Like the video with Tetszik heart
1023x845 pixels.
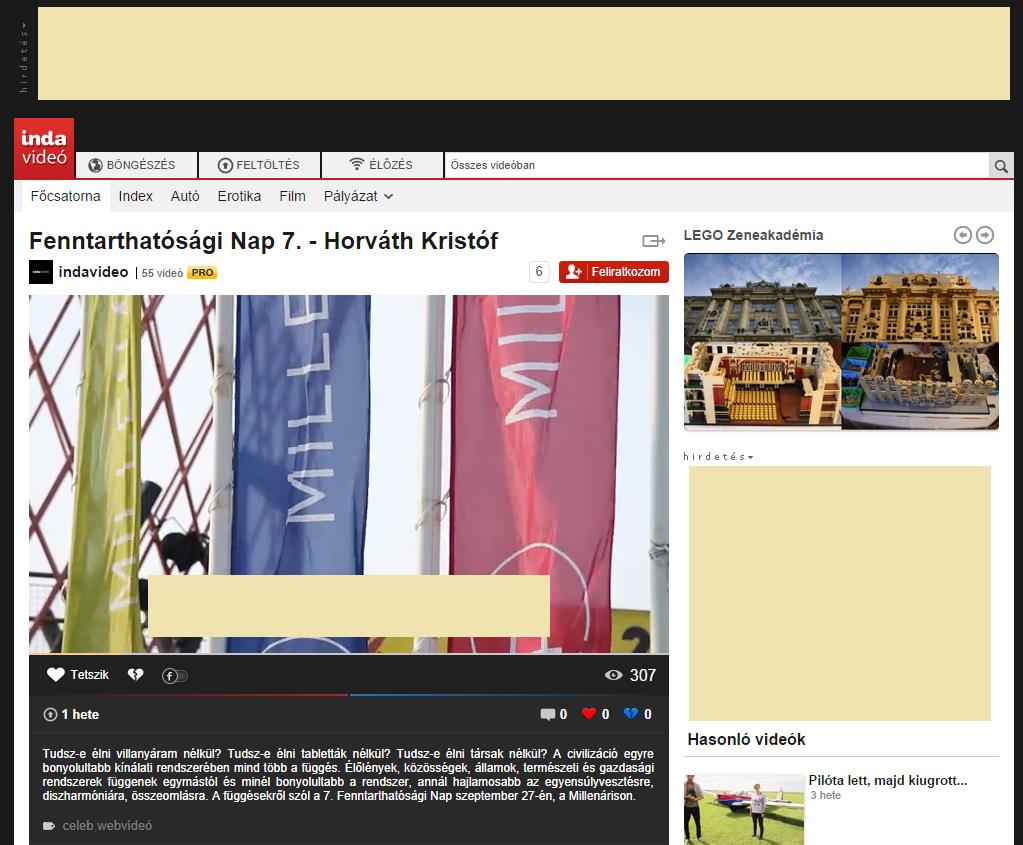pyautogui.click(x=78, y=675)
